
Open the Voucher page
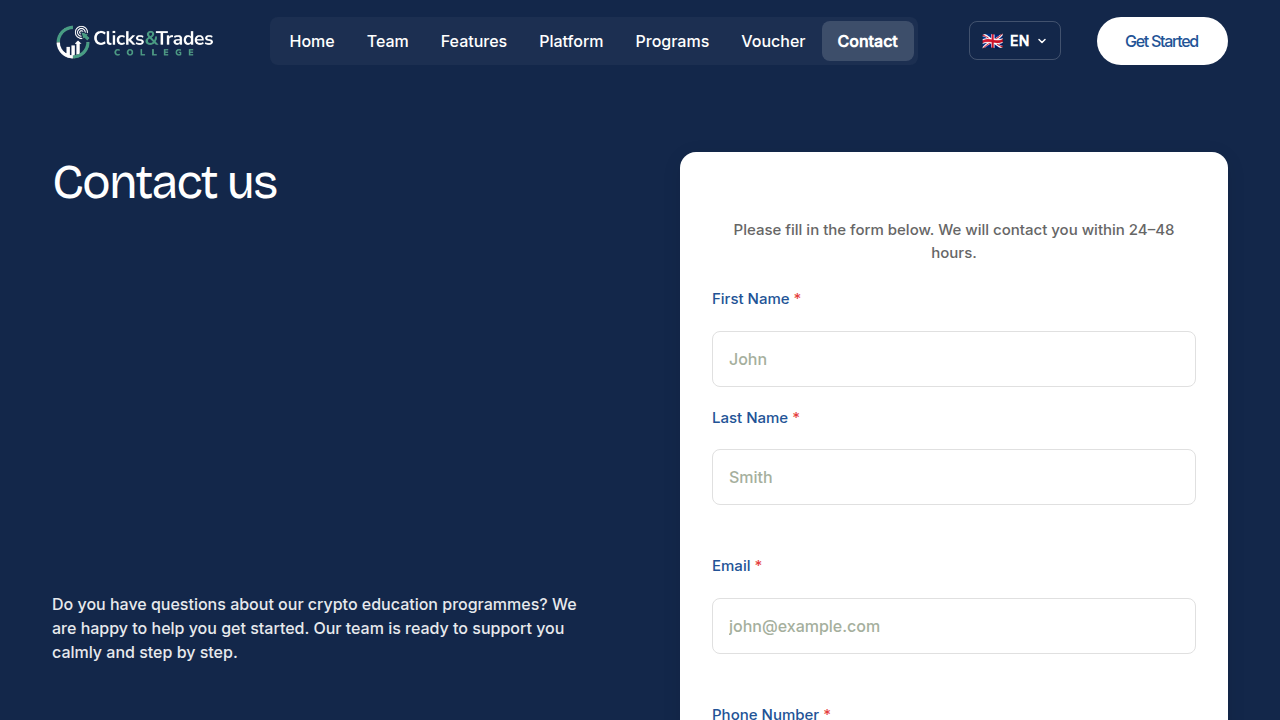click(773, 41)
